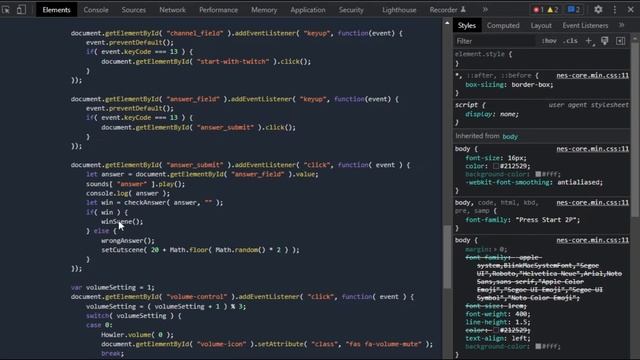Click the Filter styles input field
This screenshot has height=360, width=640.
click(x=495, y=41)
